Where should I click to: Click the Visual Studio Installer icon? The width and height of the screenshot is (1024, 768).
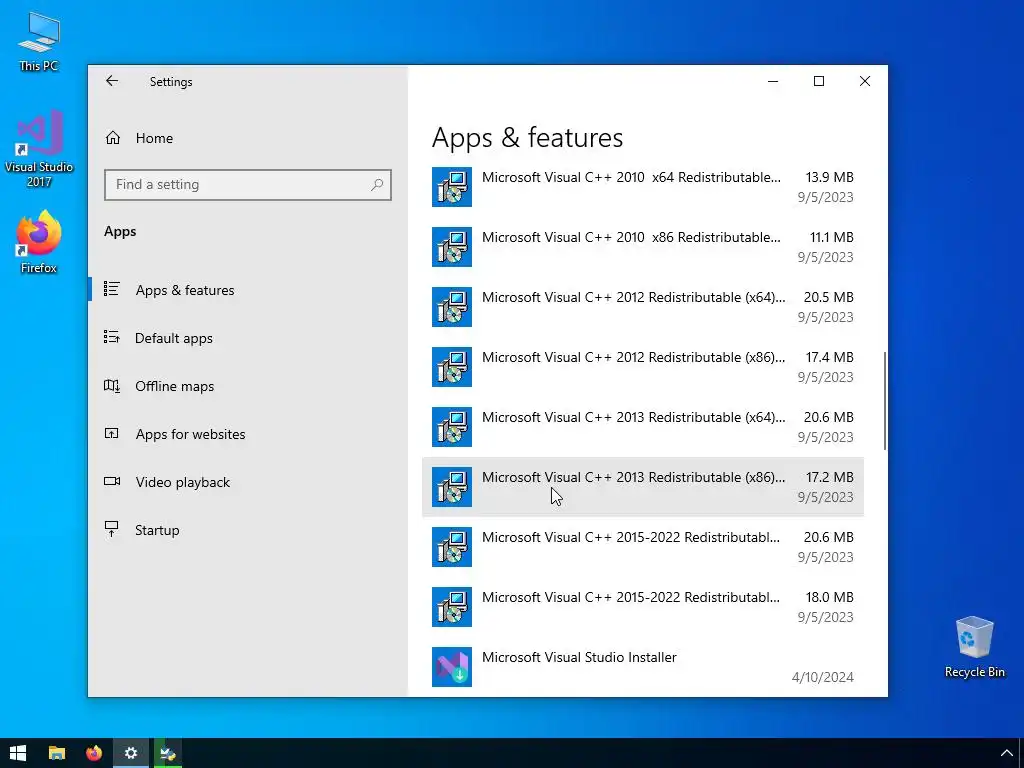pyautogui.click(x=452, y=667)
